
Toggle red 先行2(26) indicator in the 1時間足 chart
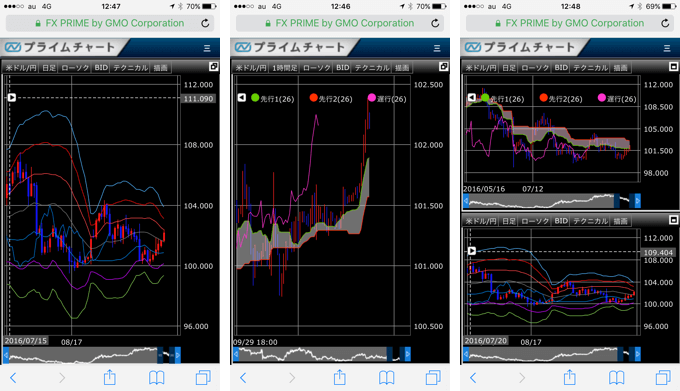point(331,98)
